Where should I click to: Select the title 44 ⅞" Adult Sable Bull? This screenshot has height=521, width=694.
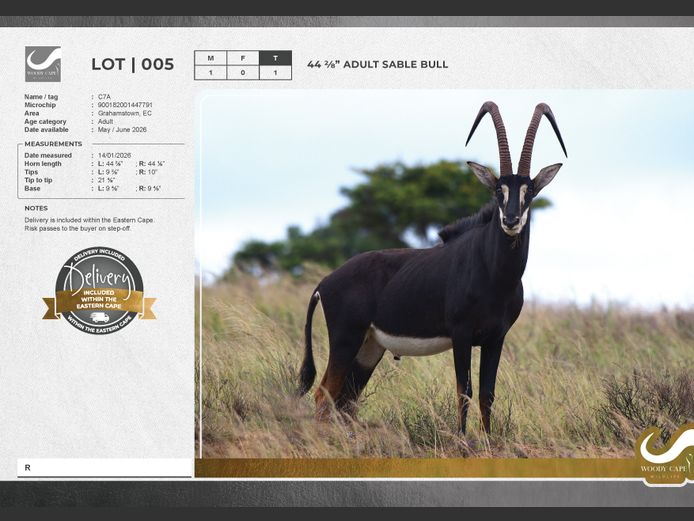[x=378, y=64]
